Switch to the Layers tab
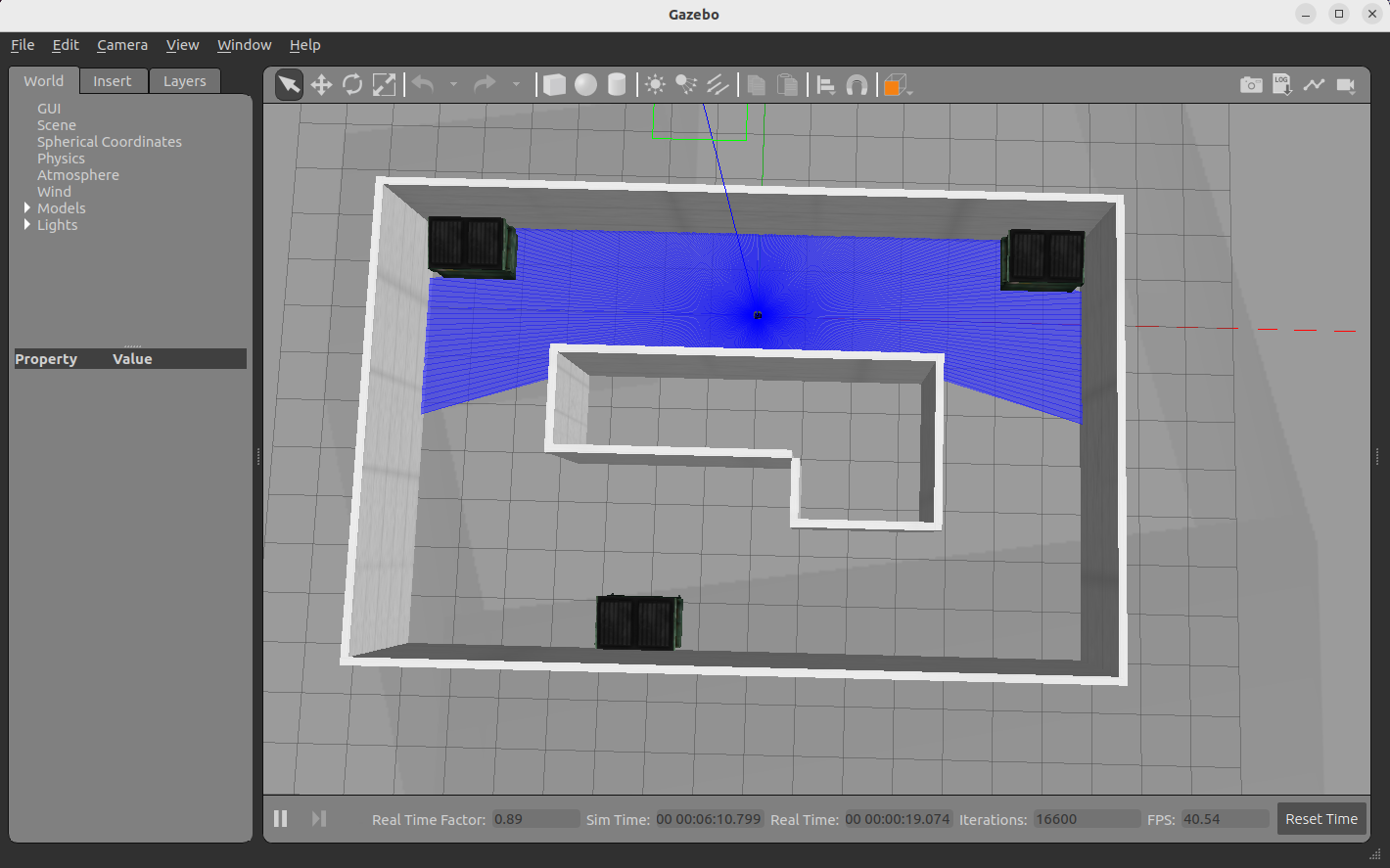The width and height of the screenshot is (1390, 868). (185, 81)
